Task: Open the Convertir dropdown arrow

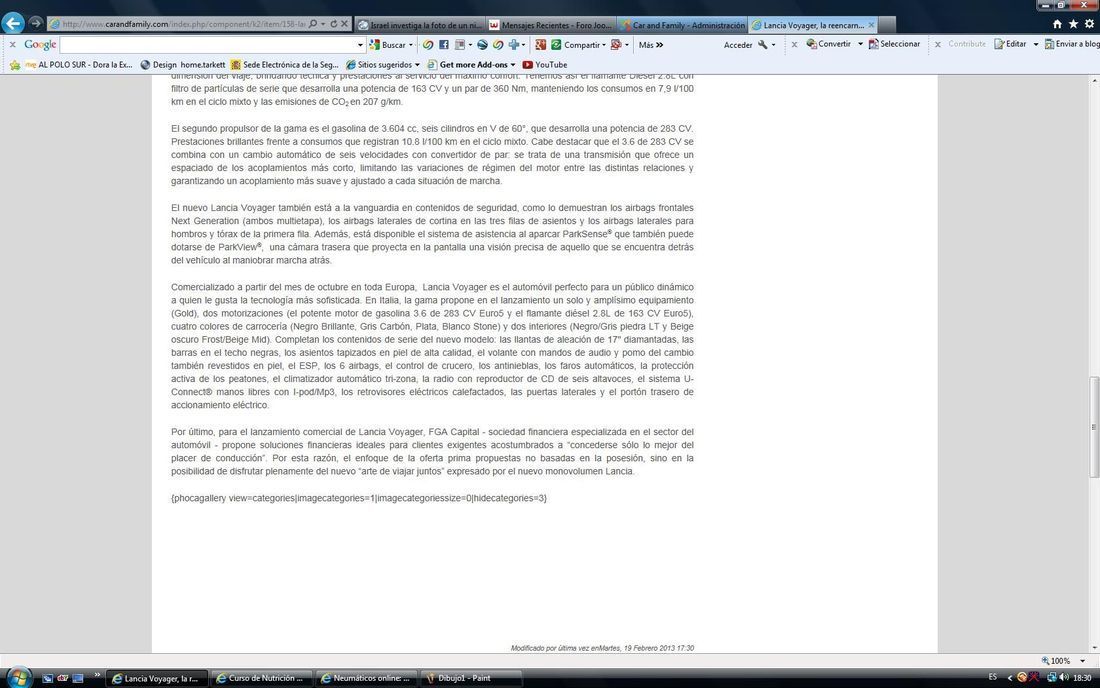Action: tap(860, 44)
